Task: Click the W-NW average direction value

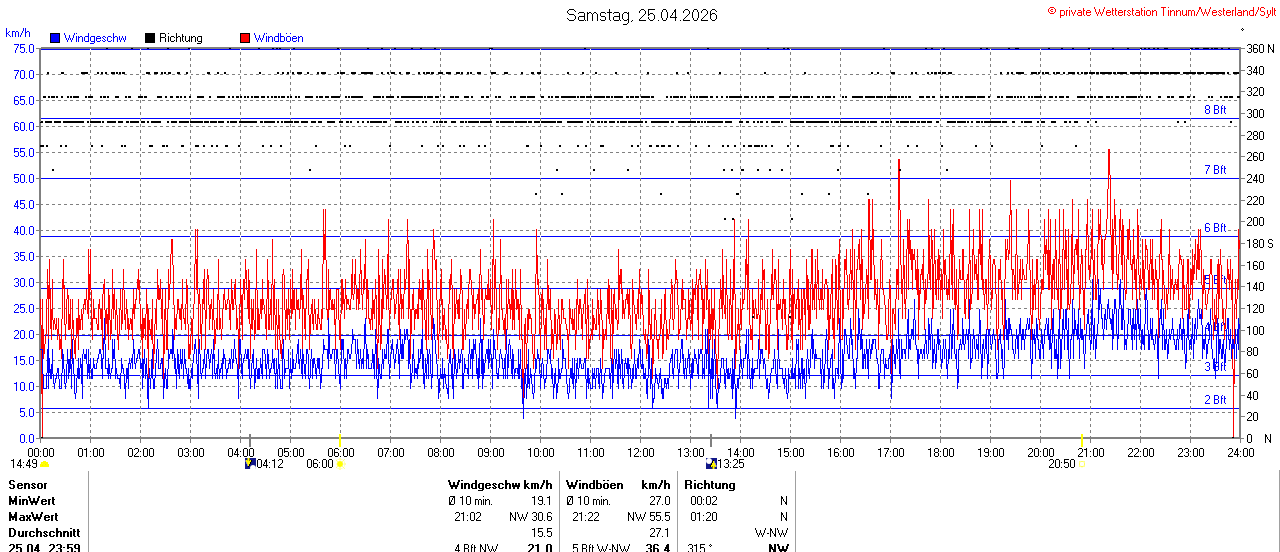Action: pyautogui.click(x=771, y=533)
